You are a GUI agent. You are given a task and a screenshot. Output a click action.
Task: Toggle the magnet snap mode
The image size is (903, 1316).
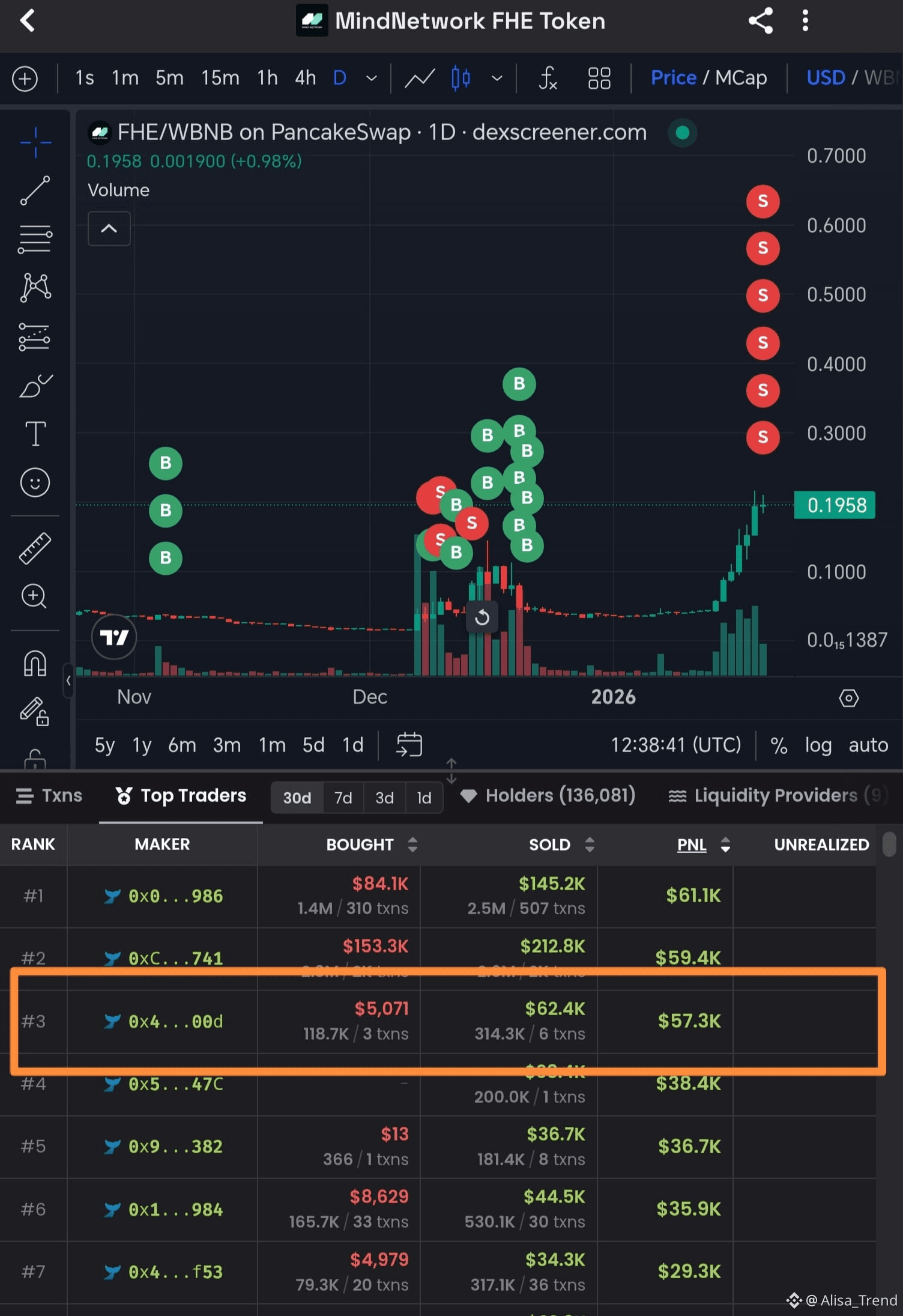point(35,664)
